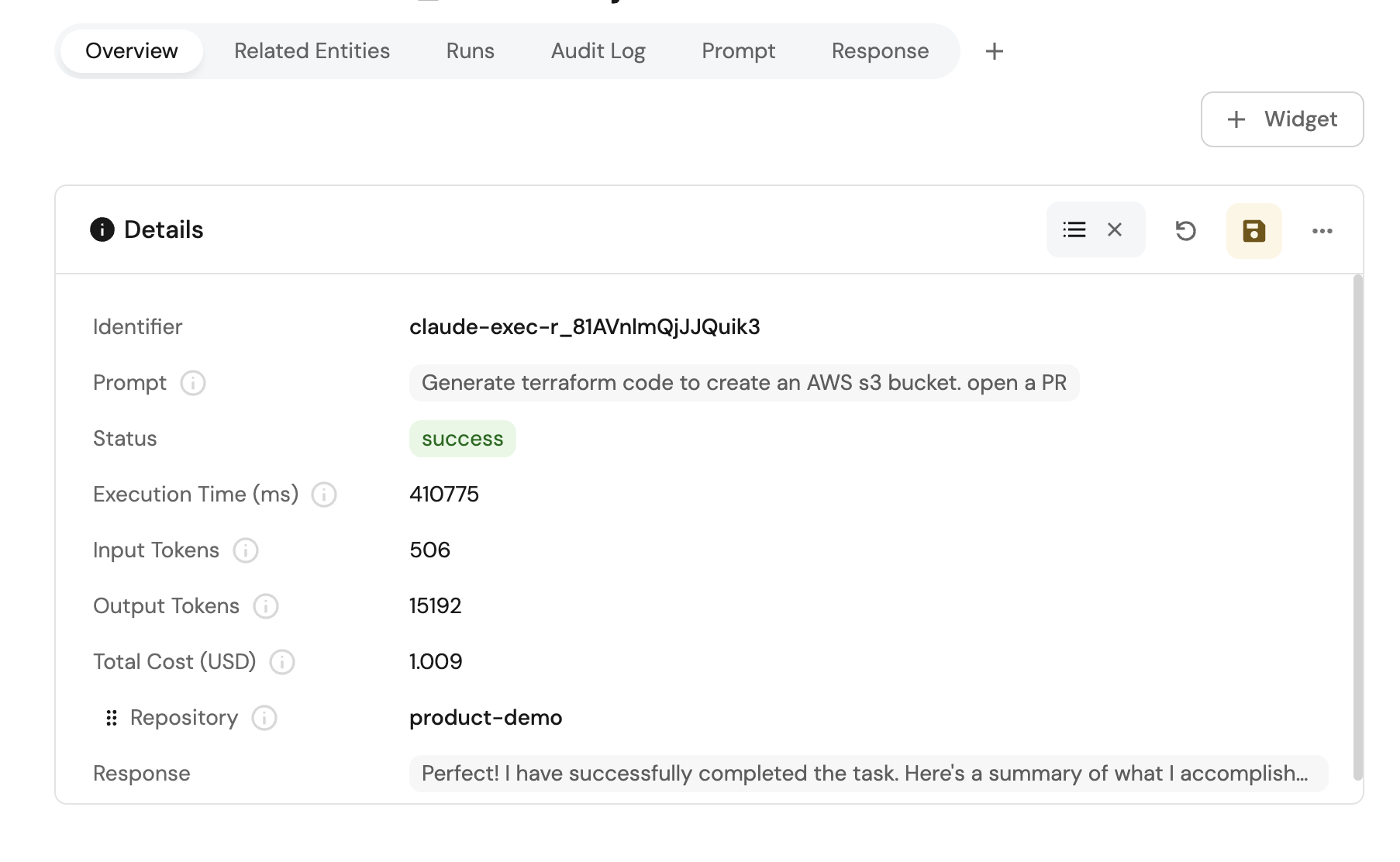Click info icon beside Execution Time

324,495
